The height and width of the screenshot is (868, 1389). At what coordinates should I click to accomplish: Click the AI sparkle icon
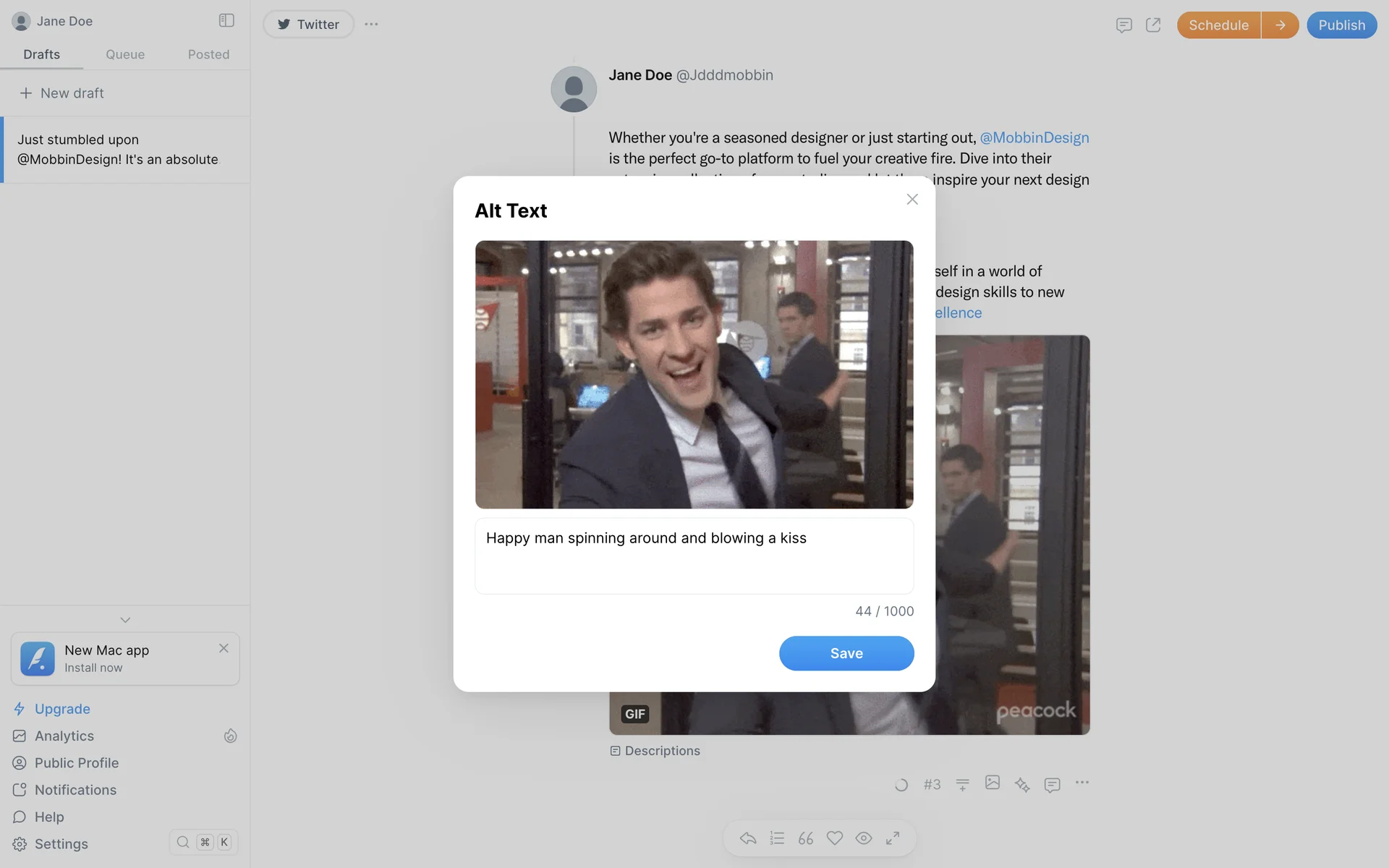pos(1021,784)
